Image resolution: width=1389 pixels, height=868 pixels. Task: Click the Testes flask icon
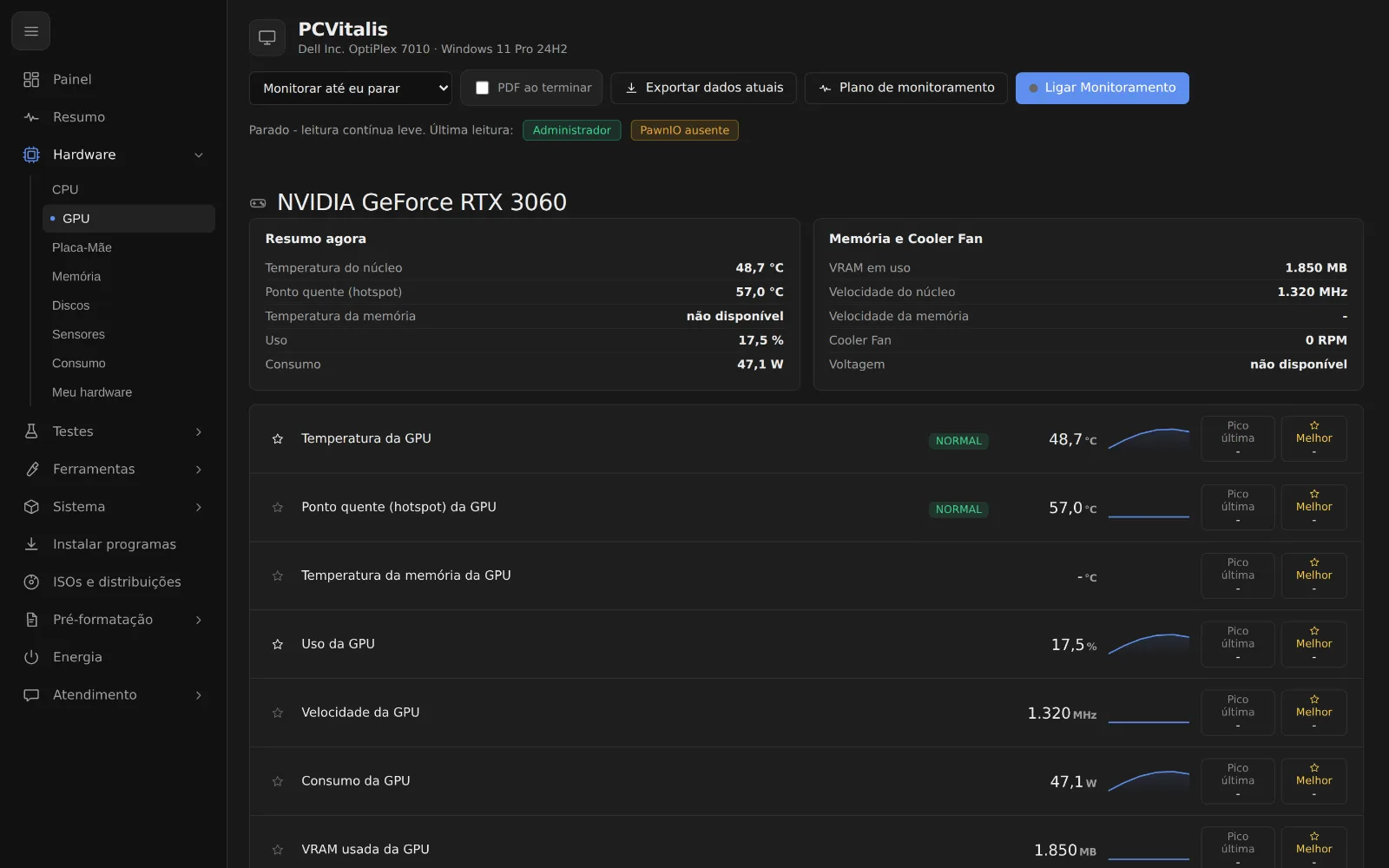(x=31, y=431)
